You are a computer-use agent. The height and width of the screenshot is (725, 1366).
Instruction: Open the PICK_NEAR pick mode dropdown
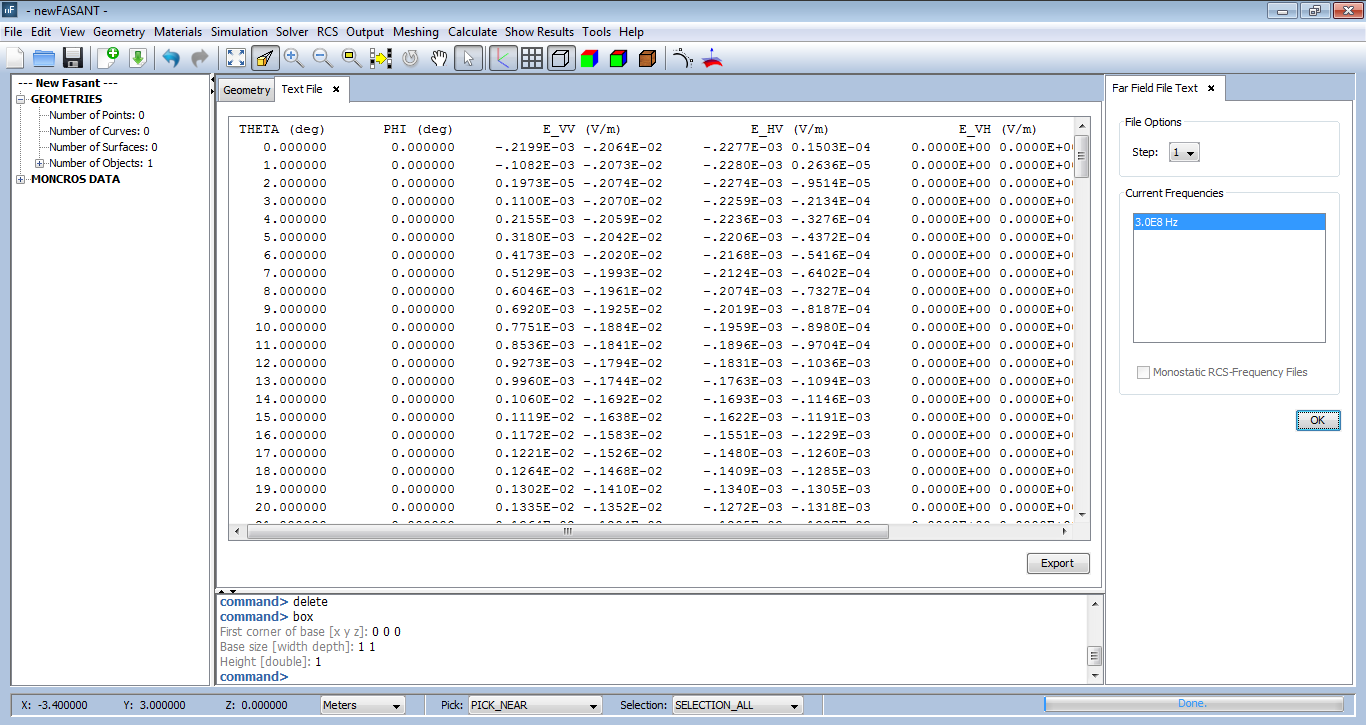point(535,705)
